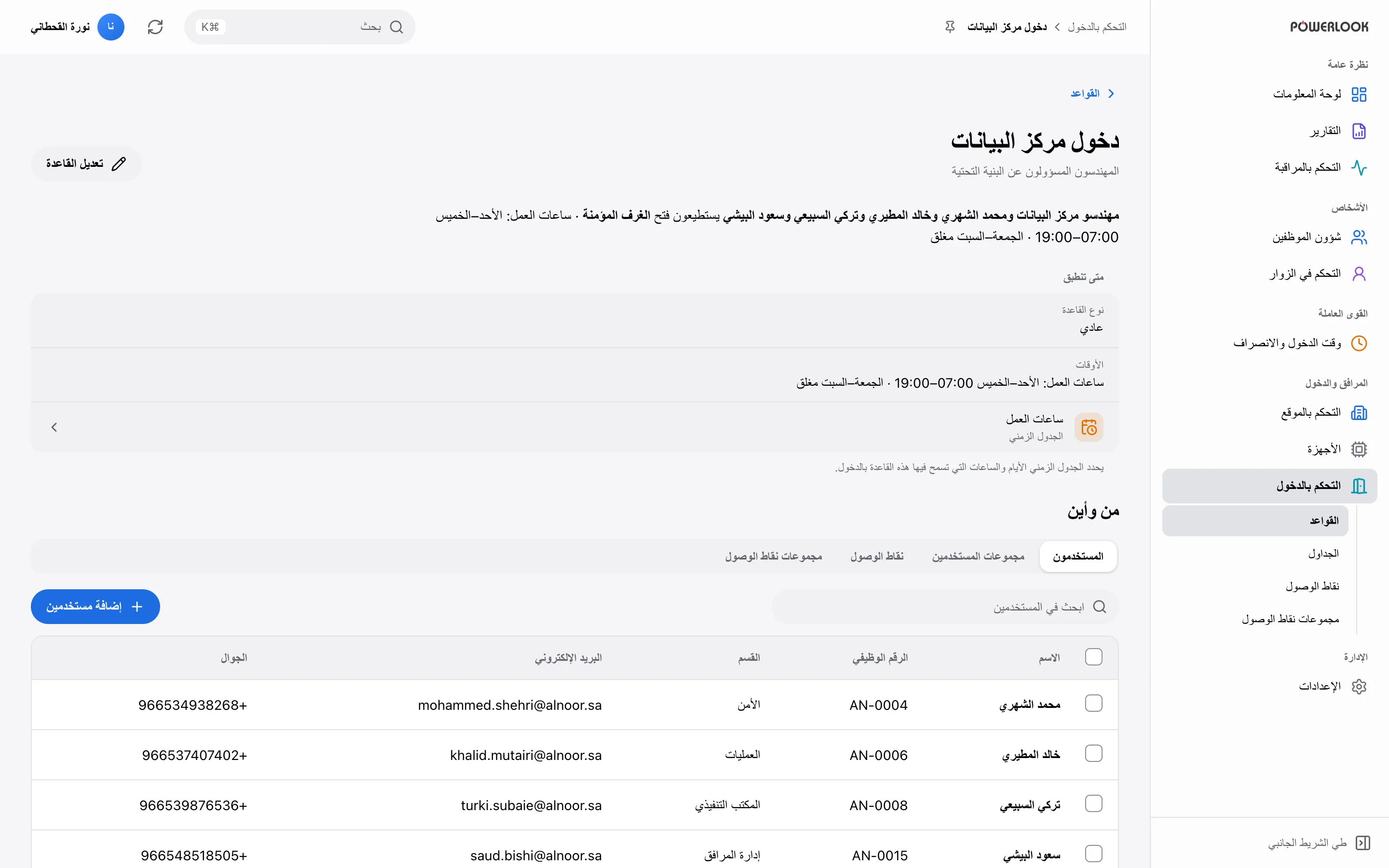Open التحكم في الزوار visitor icon
This screenshot has height=868, width=1389.
1359,274
